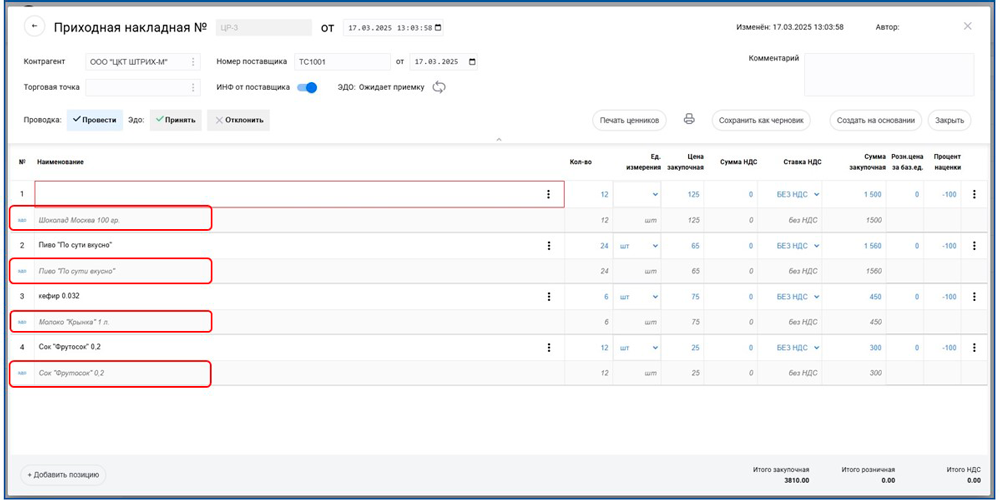Click Добавить позицию at the bottom
The height and width of the screenshot is (500, 1000).
coord(64,475)
